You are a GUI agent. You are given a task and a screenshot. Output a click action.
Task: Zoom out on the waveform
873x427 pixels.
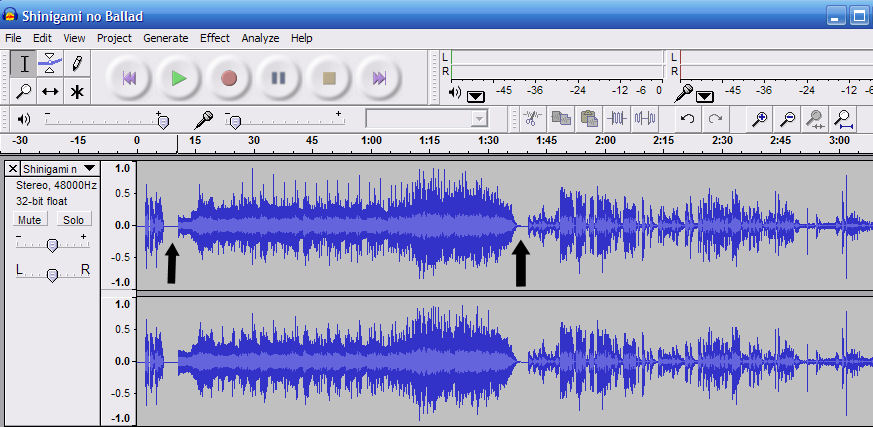(x=788, y=118)
